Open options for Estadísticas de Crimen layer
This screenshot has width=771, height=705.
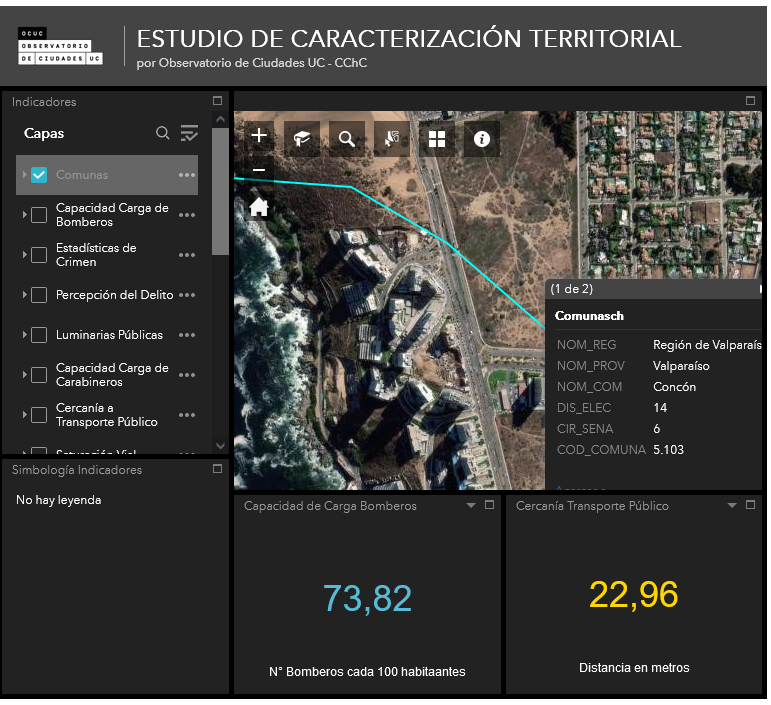(x=187, y=255)
